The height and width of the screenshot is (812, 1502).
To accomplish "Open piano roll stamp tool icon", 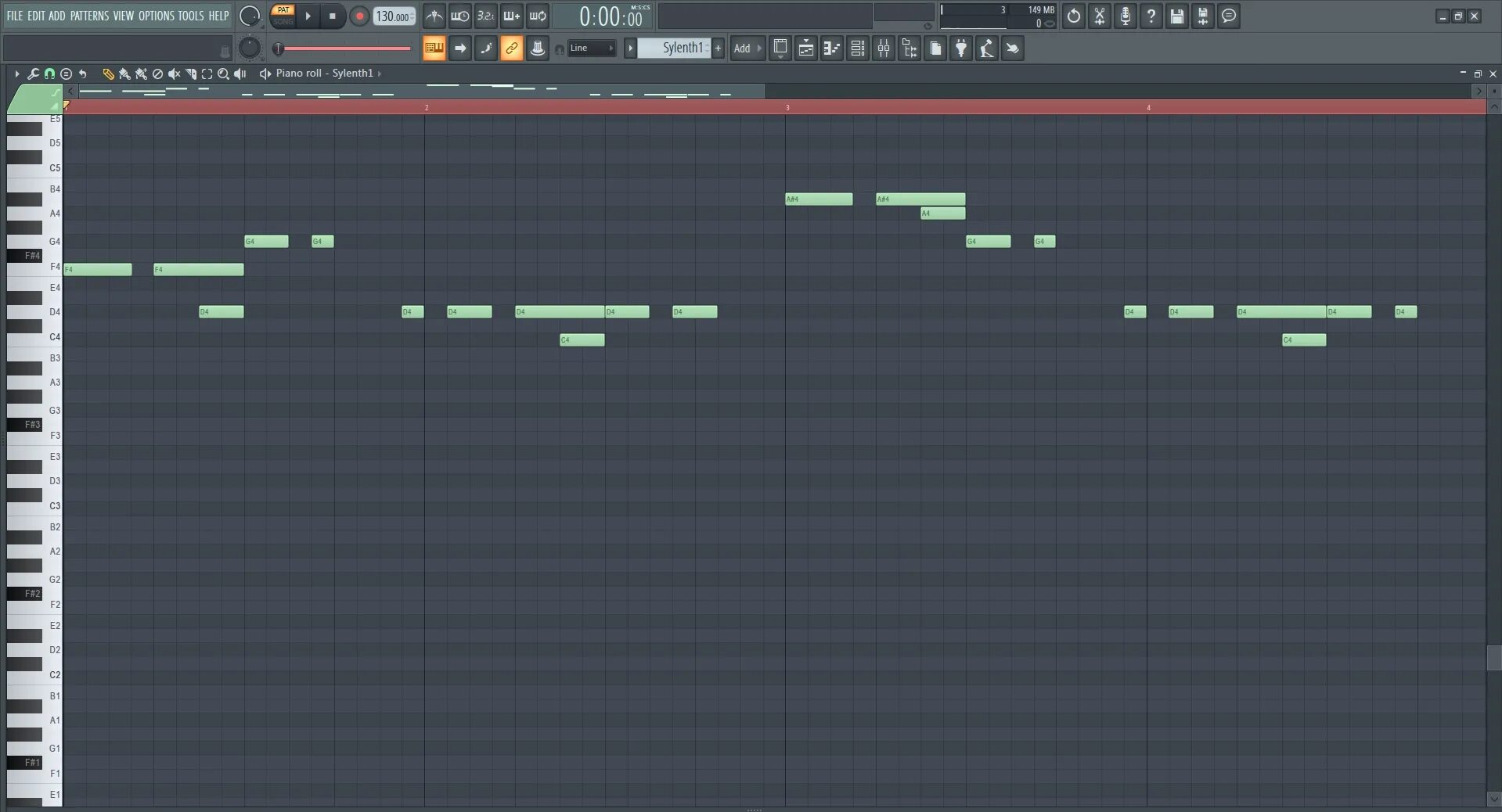I will click(66, 74).
